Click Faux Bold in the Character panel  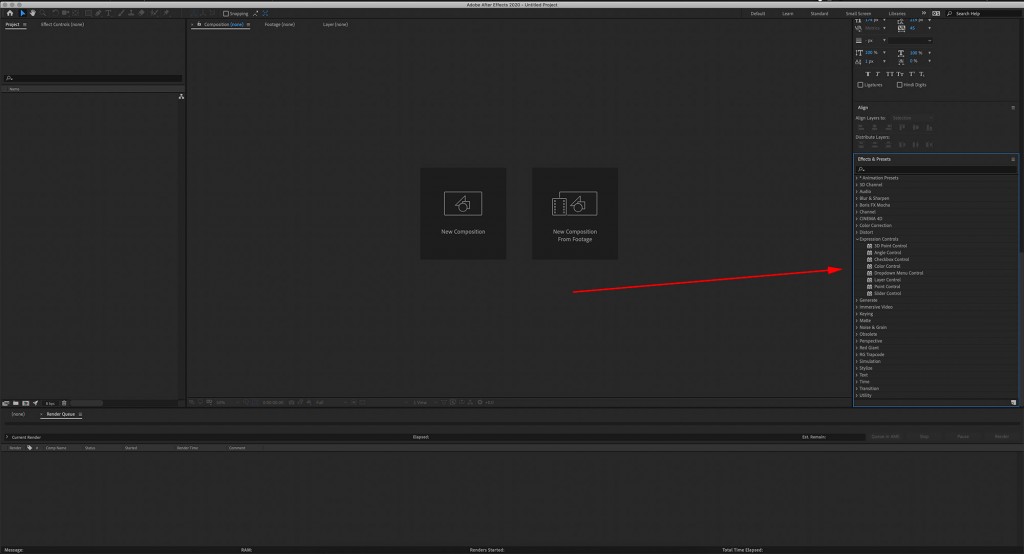coord(868,74)
